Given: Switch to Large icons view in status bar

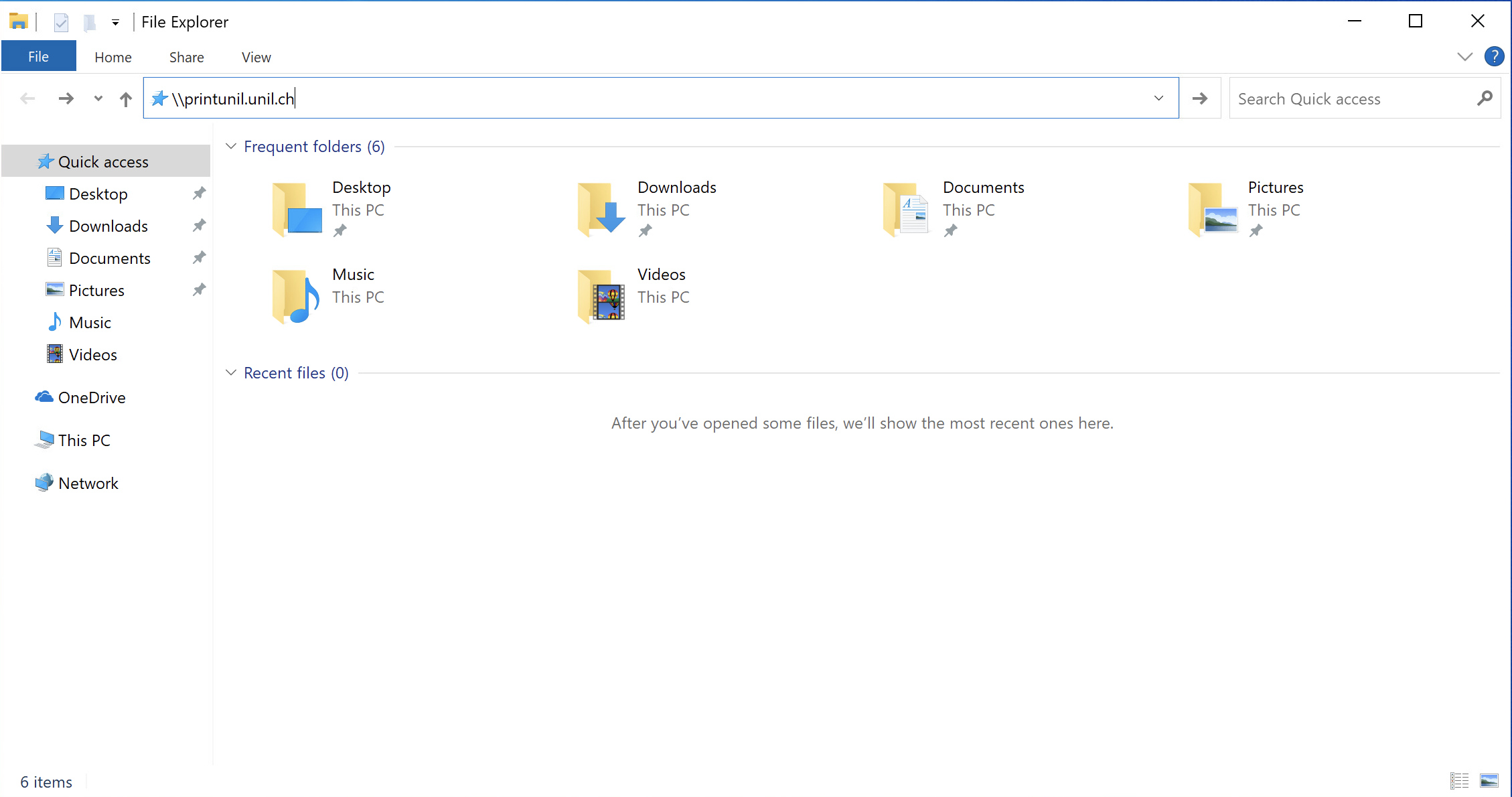Looking at the screenshot, I should pyautogui.click(x=1489, y=780).
